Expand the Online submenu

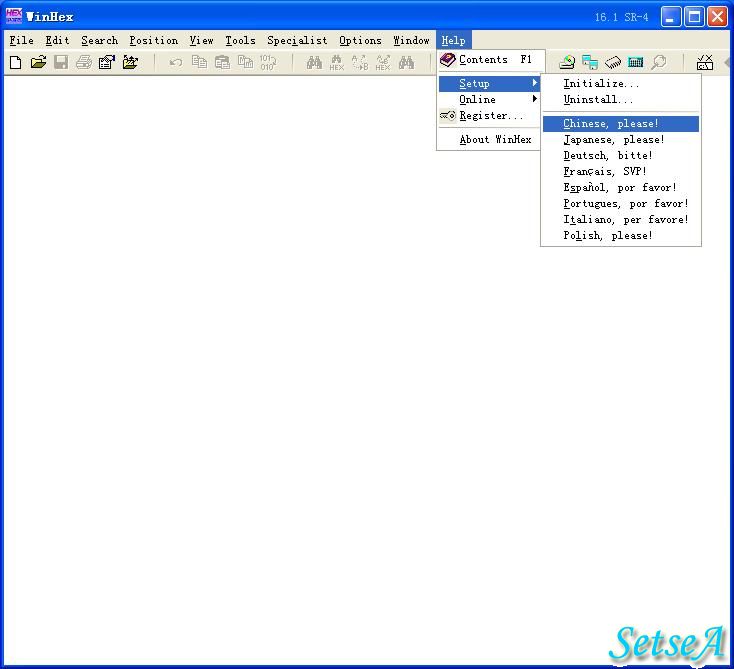pyautogui.click(x=489, y=99)
